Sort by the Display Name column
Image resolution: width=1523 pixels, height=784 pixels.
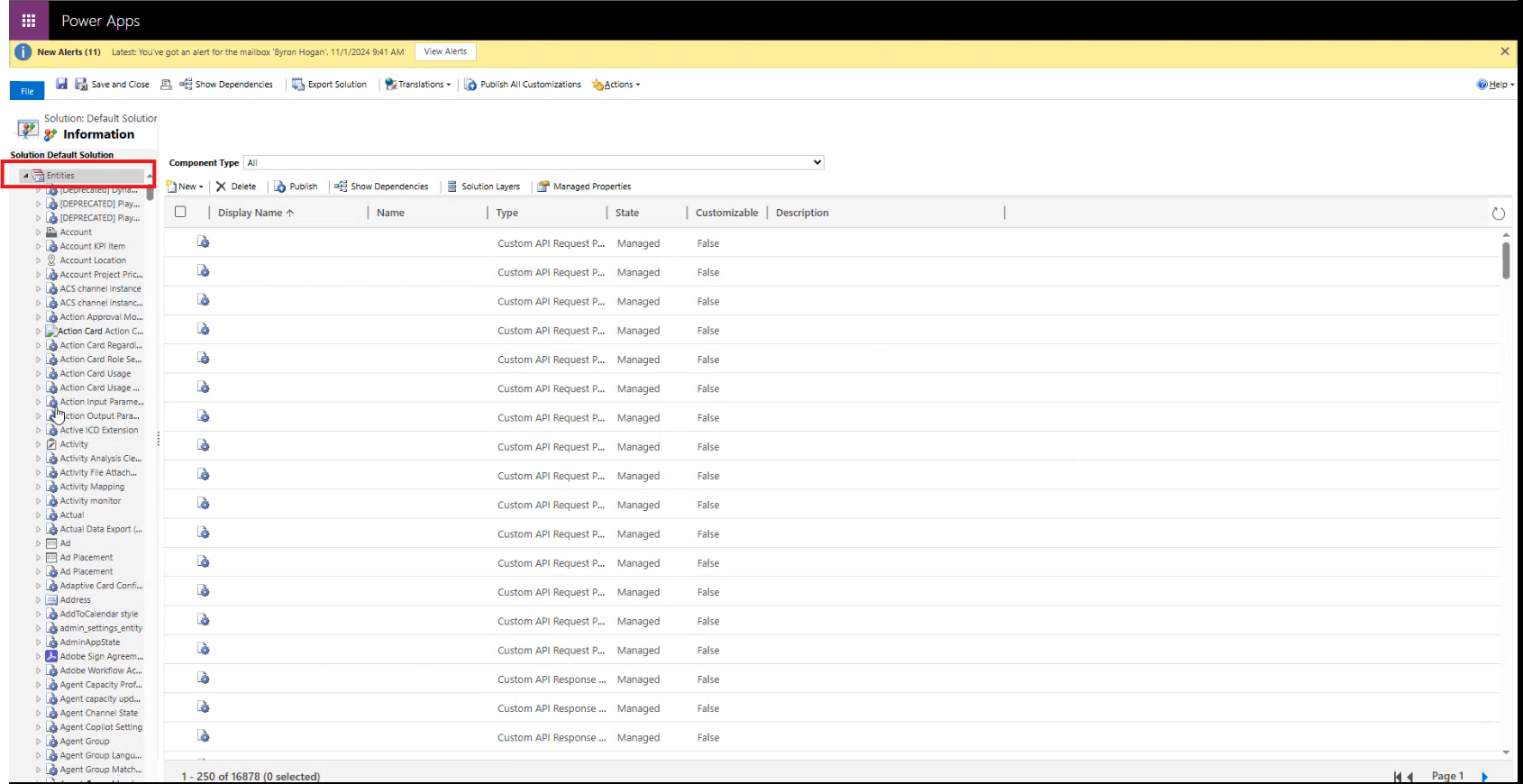click(256, 213)
